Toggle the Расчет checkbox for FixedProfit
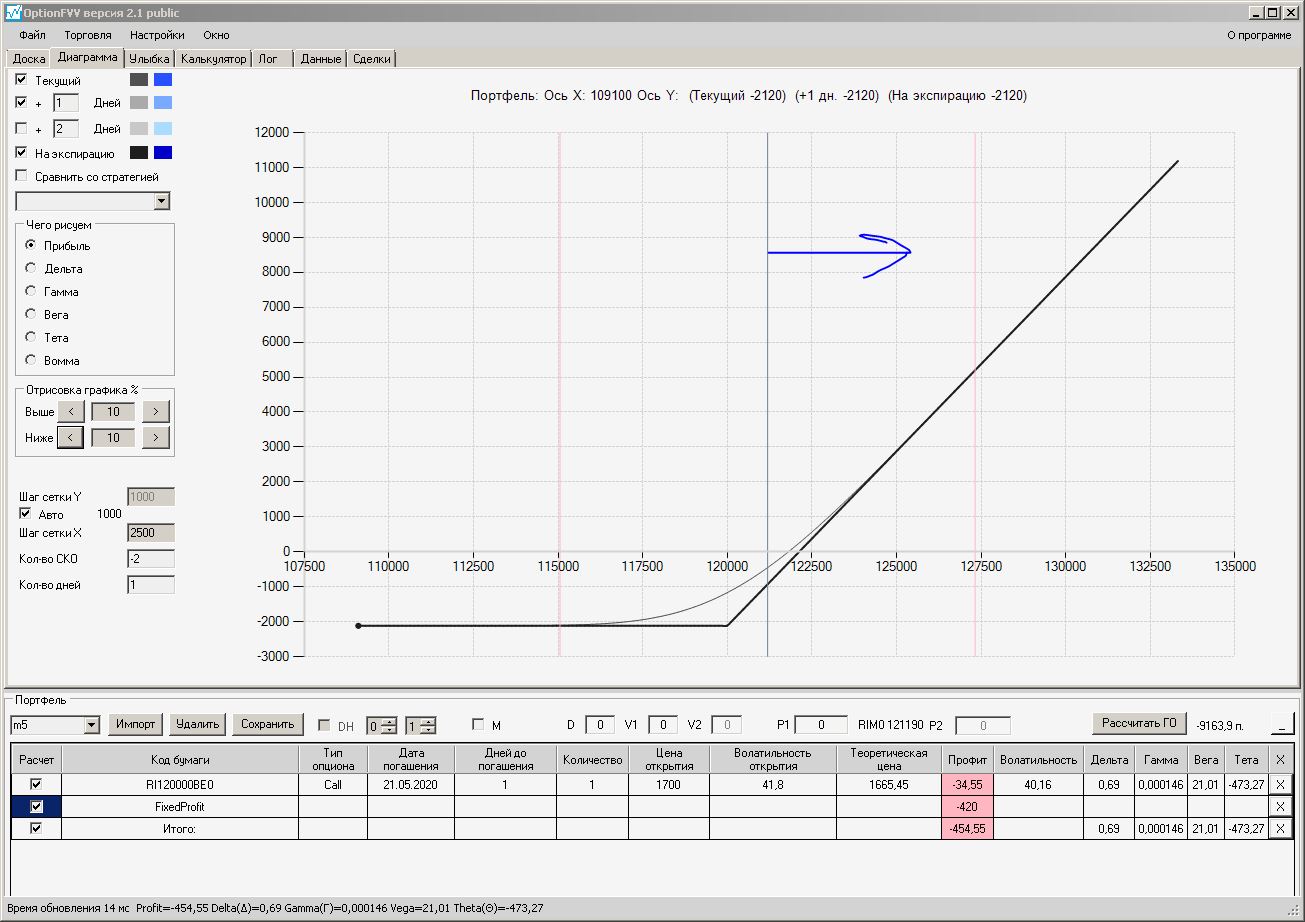Screen dimensions: 1305x922 tap(37, 806)
